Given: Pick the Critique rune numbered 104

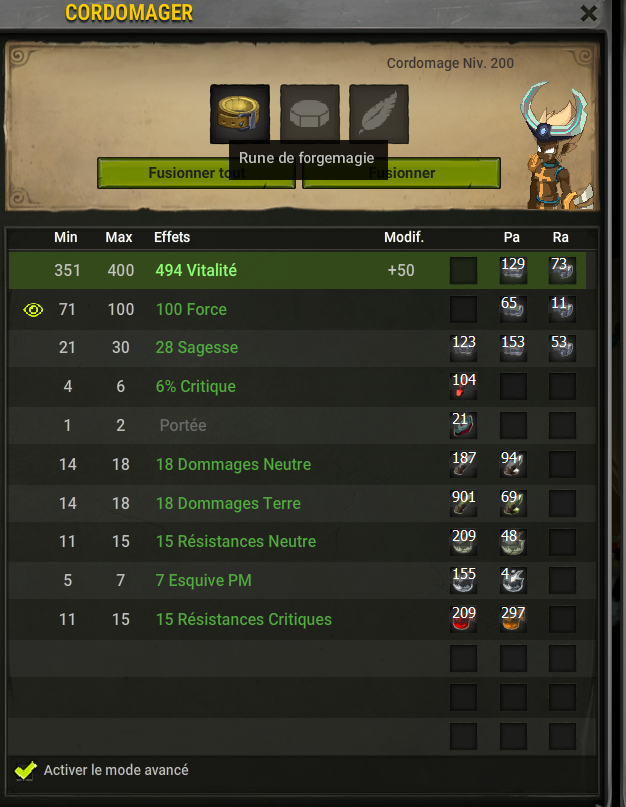Looking at the screenshot, I should tap(463, 387).
